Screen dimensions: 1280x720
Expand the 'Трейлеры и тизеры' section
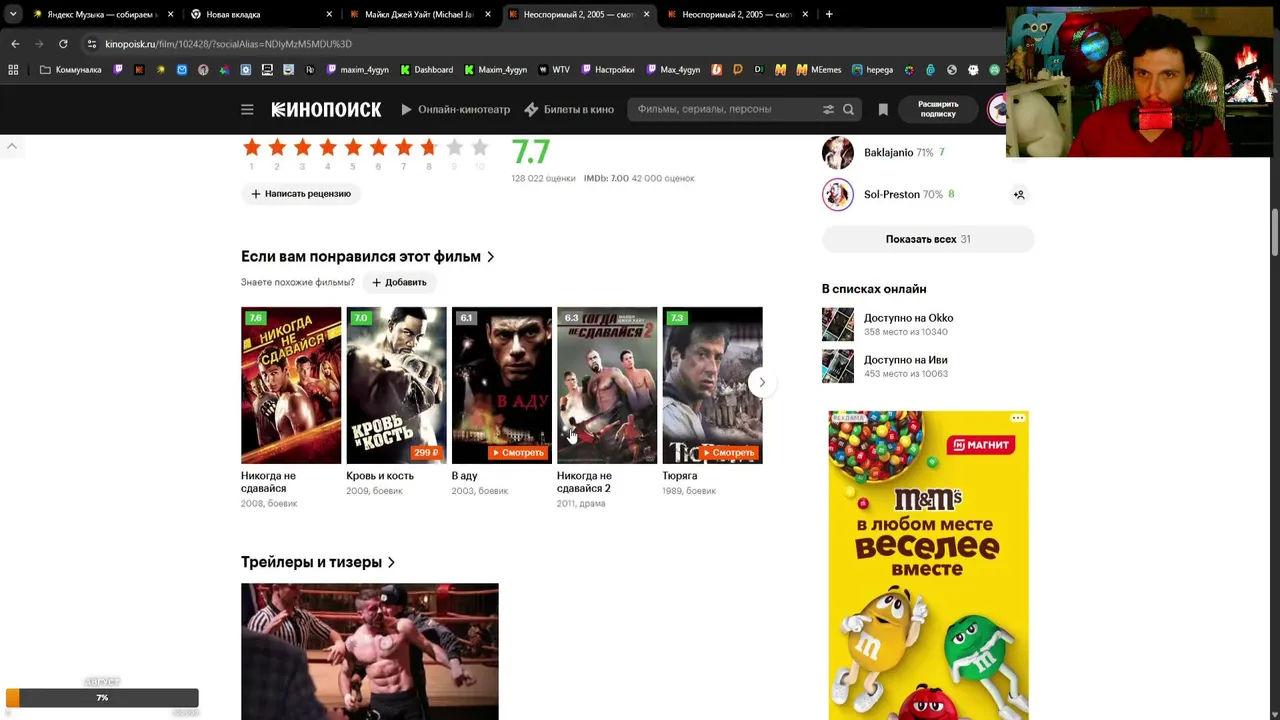pyautogui.click(x=318, y=562)
